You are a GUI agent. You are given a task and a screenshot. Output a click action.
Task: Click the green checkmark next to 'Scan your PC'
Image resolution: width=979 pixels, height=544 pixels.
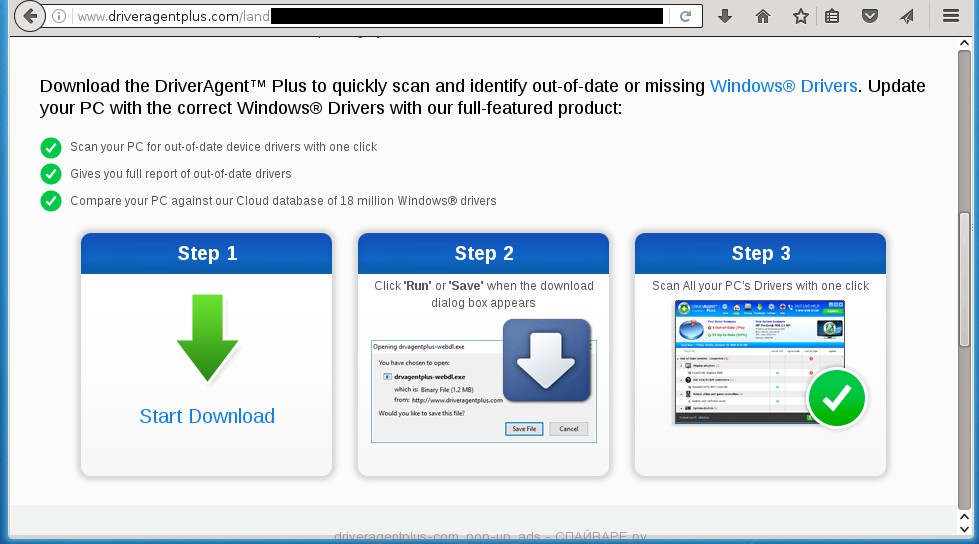(51, 147)
